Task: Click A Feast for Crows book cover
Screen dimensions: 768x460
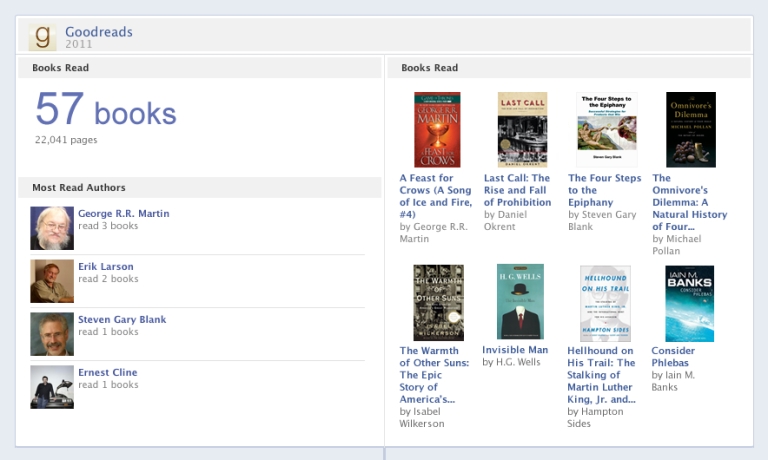Action: [x=437, y=130]
